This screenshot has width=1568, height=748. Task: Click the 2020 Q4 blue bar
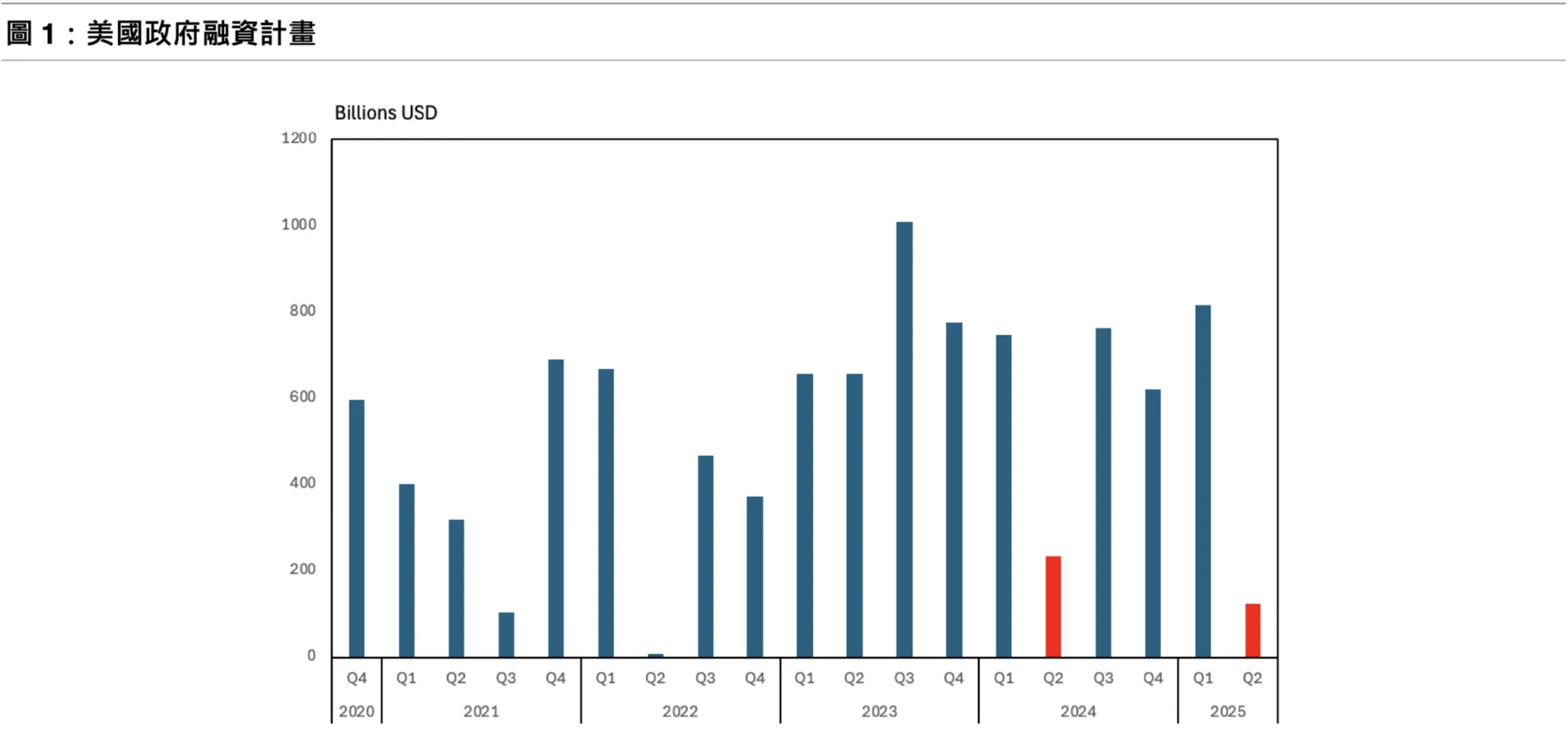pyautogui.click(x=356, y=528)
